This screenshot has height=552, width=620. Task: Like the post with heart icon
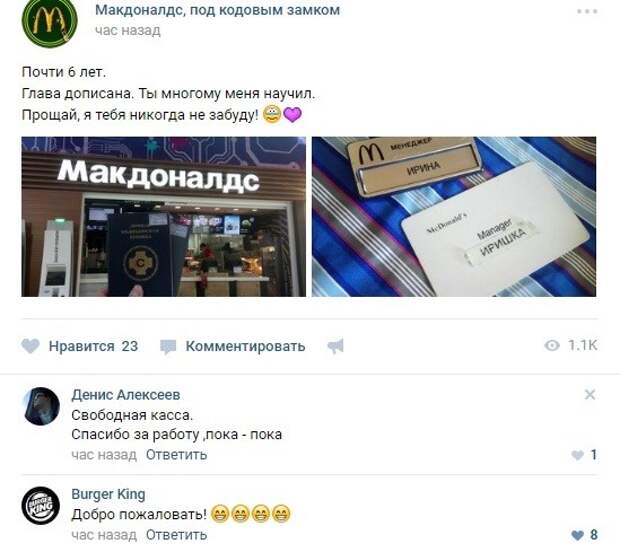(x=30, y=346)
